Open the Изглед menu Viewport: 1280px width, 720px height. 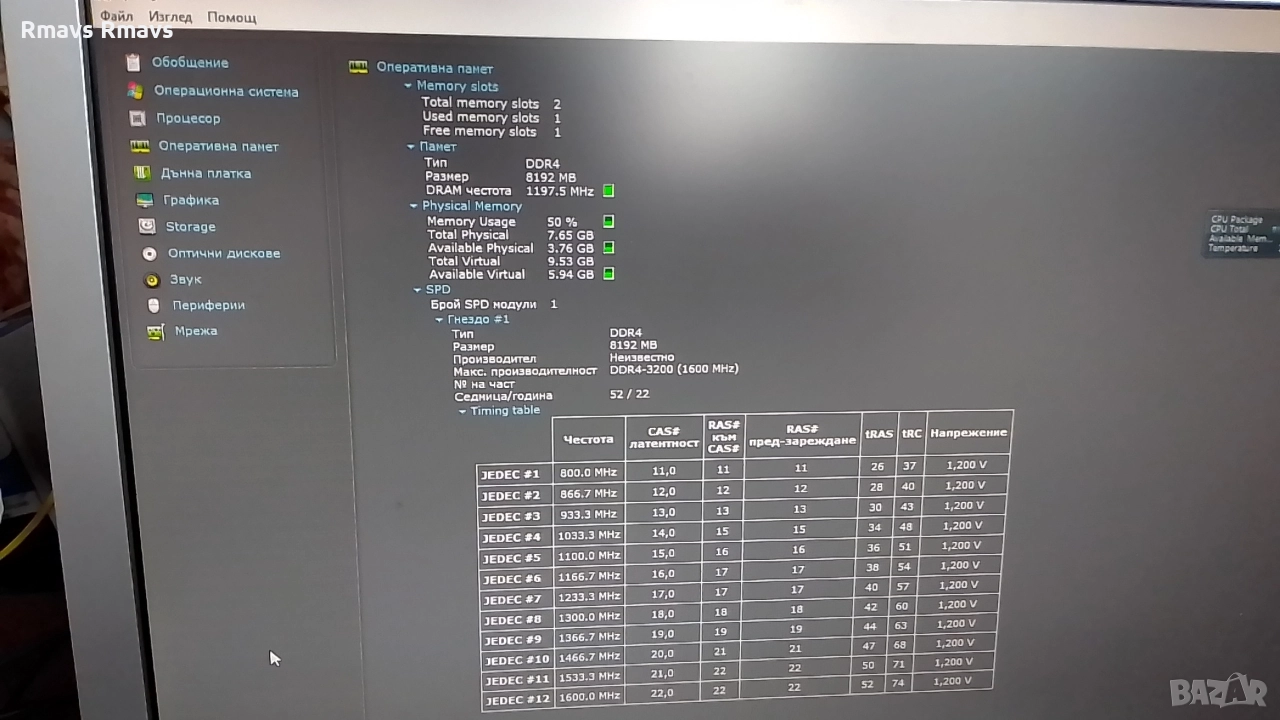point(170,16)
